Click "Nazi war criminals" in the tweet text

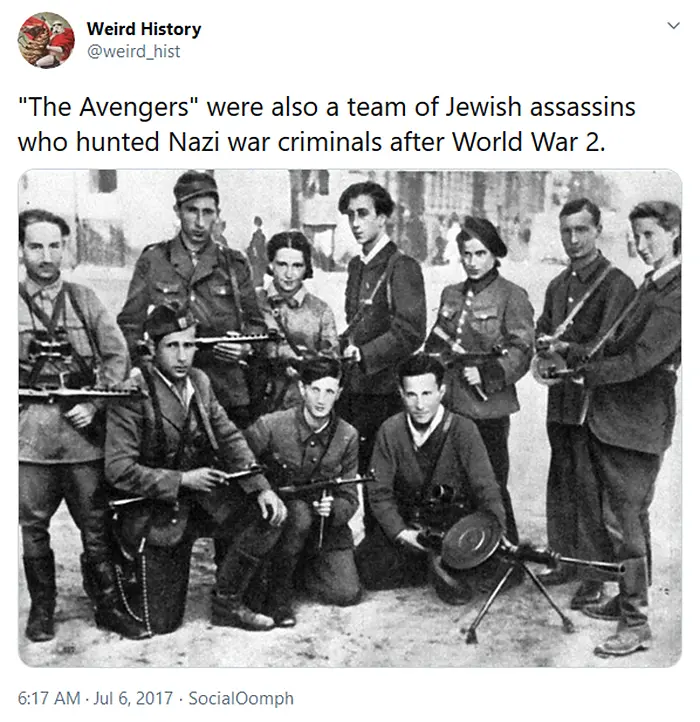tap(274, 141)
